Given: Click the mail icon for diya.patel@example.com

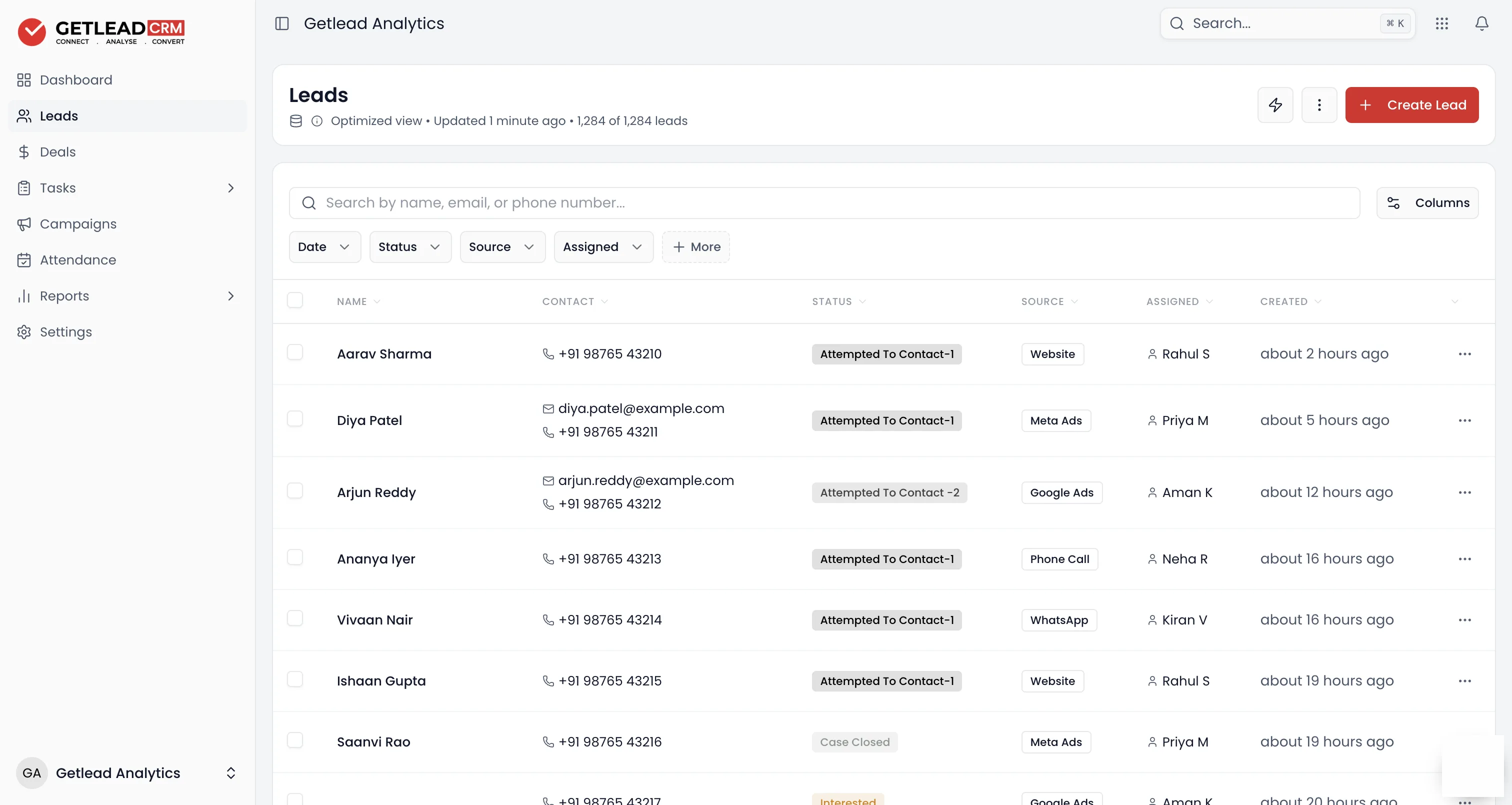Looking at the screenshot, I should point(548,408).
